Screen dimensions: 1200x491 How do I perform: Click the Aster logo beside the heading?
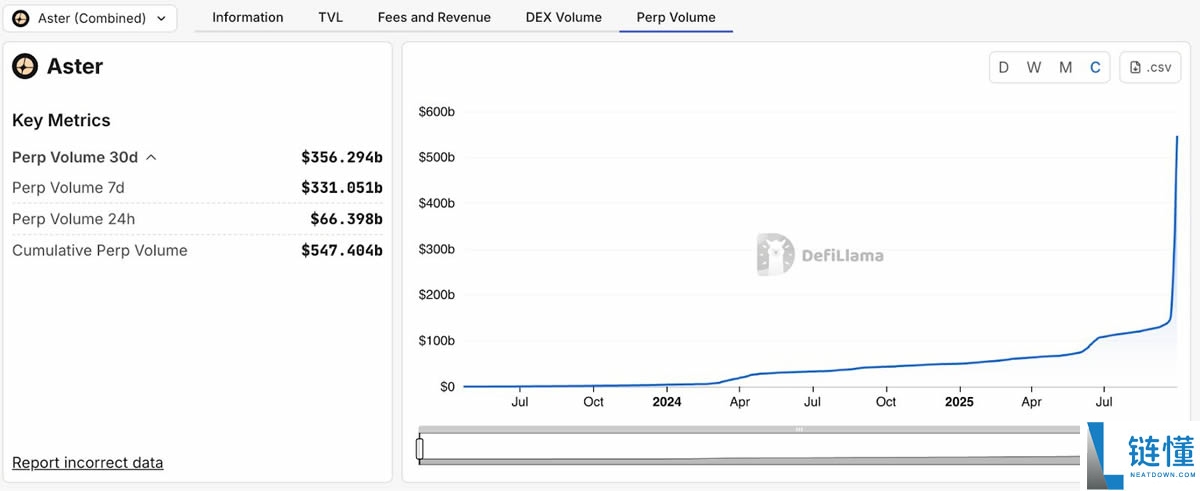[x=25, y=67]
